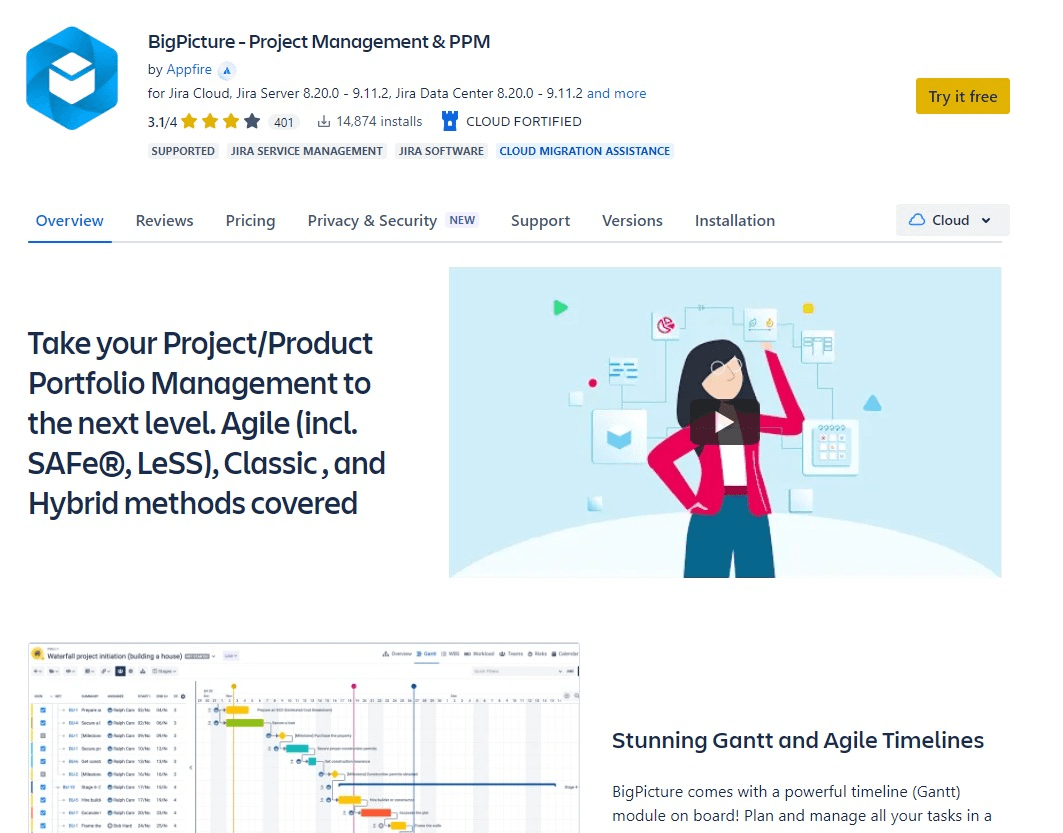Viewport: 1063px width, 833px height.
Task: Open the Appfire vendor link
Action: (x=189, y=70)
